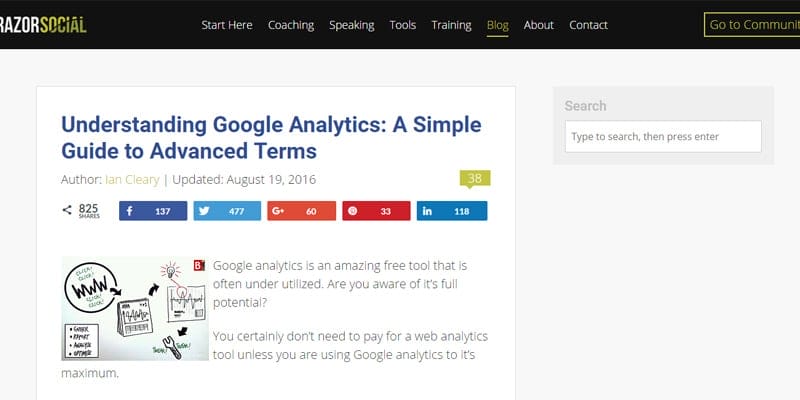Open the Training menu item
This screenshot has height=400, width=800.
point(451,25)
